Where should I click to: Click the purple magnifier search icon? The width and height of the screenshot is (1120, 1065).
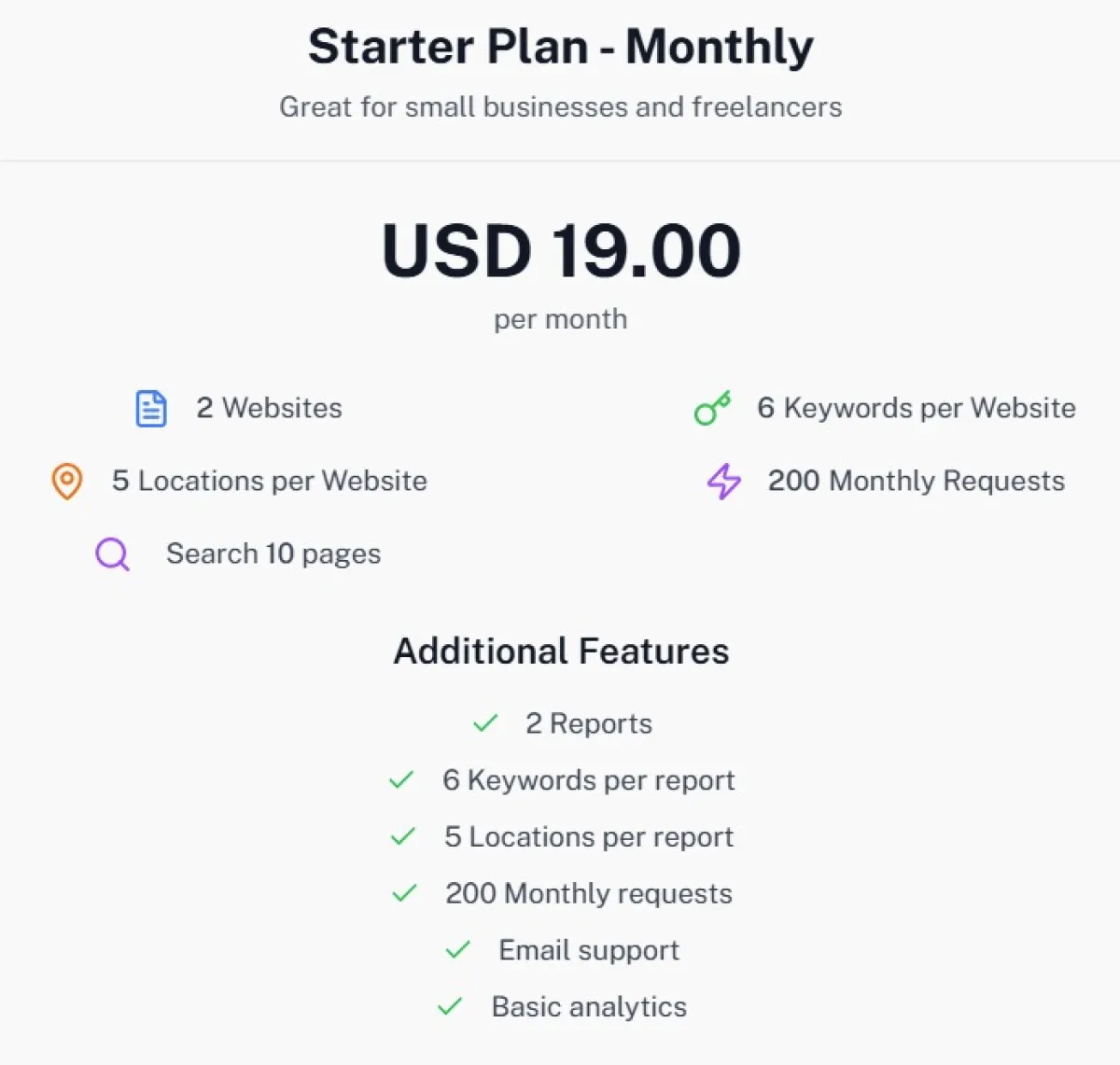[112, 554]
